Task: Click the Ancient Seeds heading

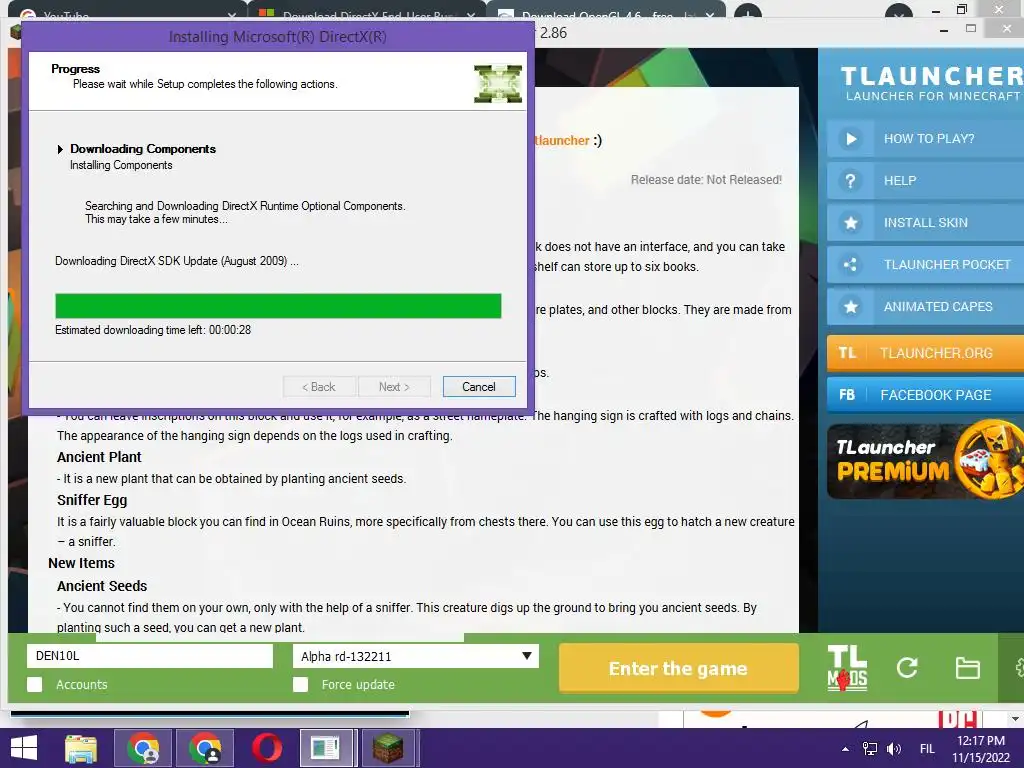Action: pyautogui.click(x=102, y=586)
